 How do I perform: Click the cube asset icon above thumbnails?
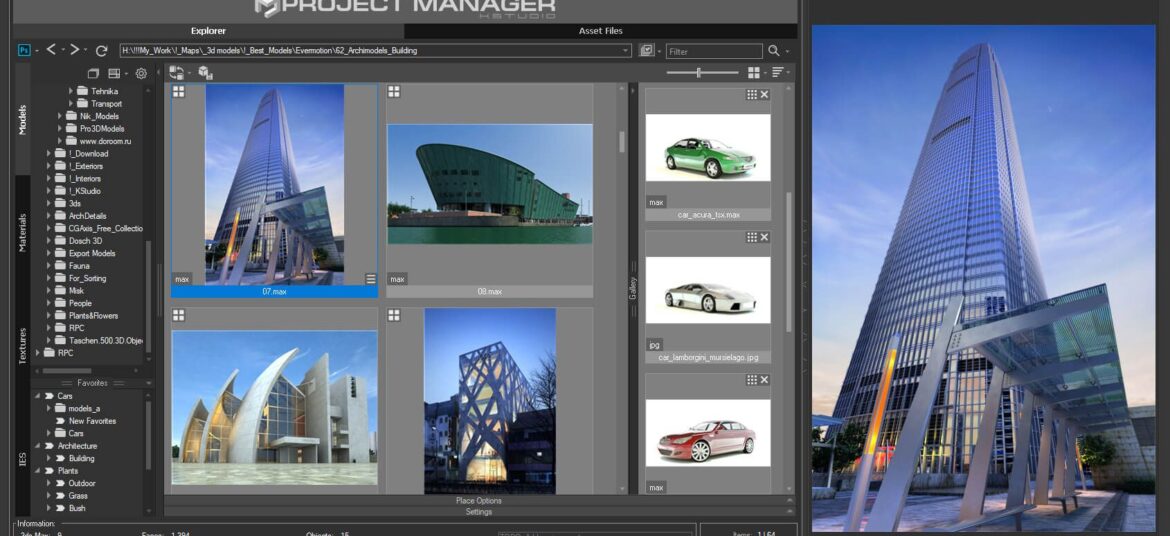pos(205,72)
